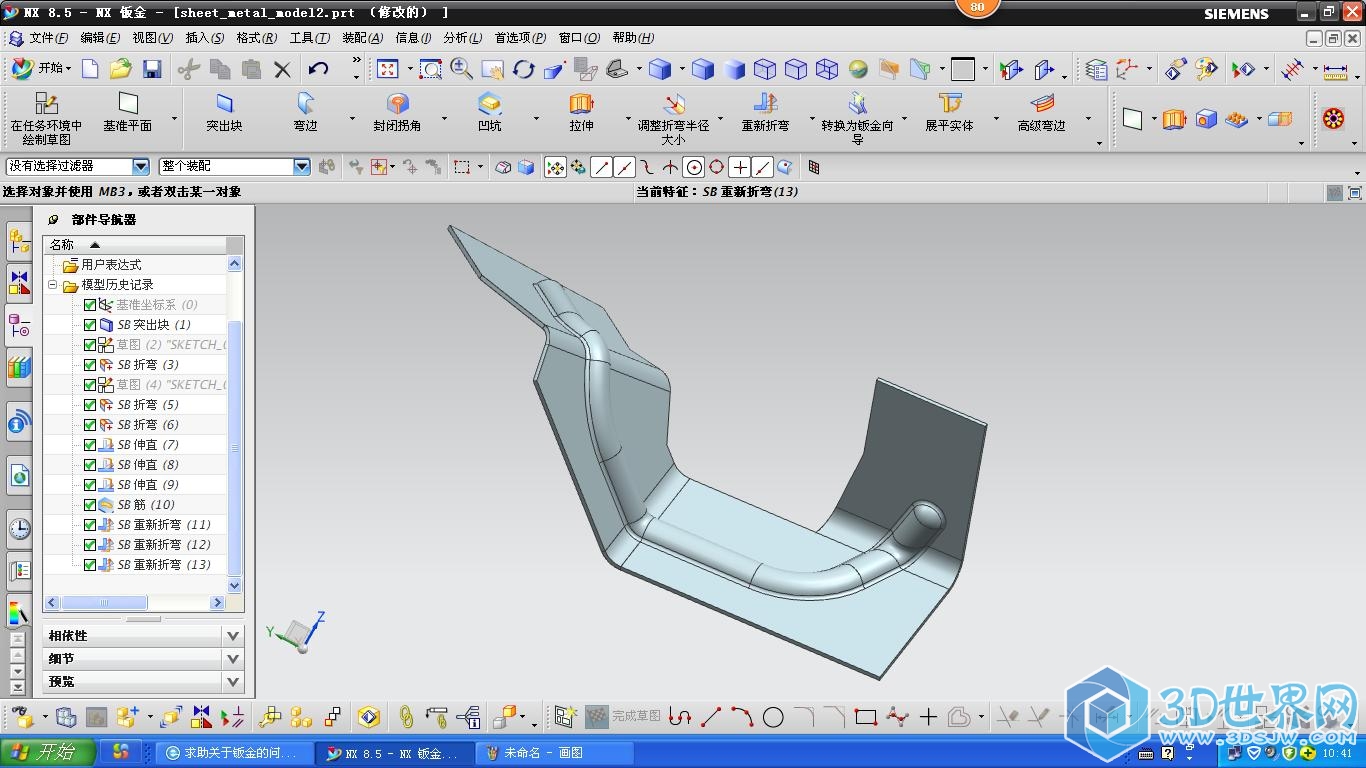1366x768 pixels.
Task: Create a 基准平面 datum plane
Action: 128,112
